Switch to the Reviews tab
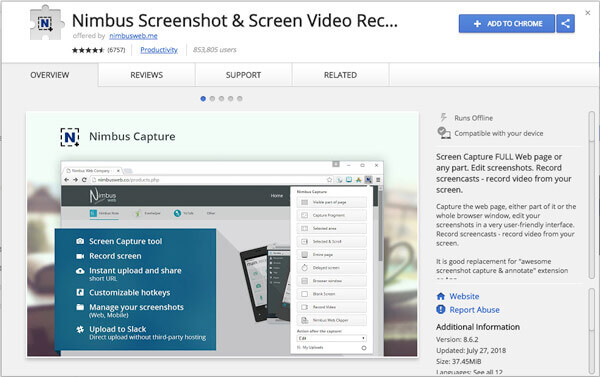The height and width of the screenshot is (377, 600). pos(147,75)
